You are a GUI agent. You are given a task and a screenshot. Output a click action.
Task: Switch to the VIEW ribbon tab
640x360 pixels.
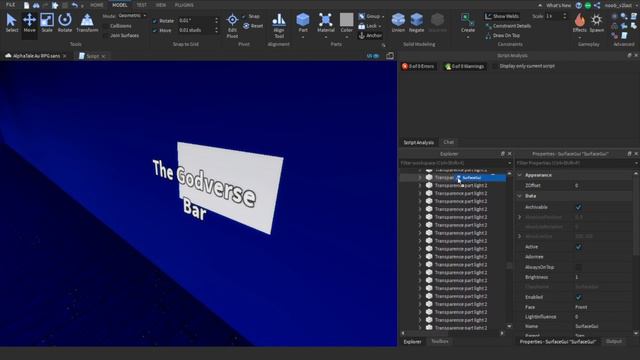[161, 5]
